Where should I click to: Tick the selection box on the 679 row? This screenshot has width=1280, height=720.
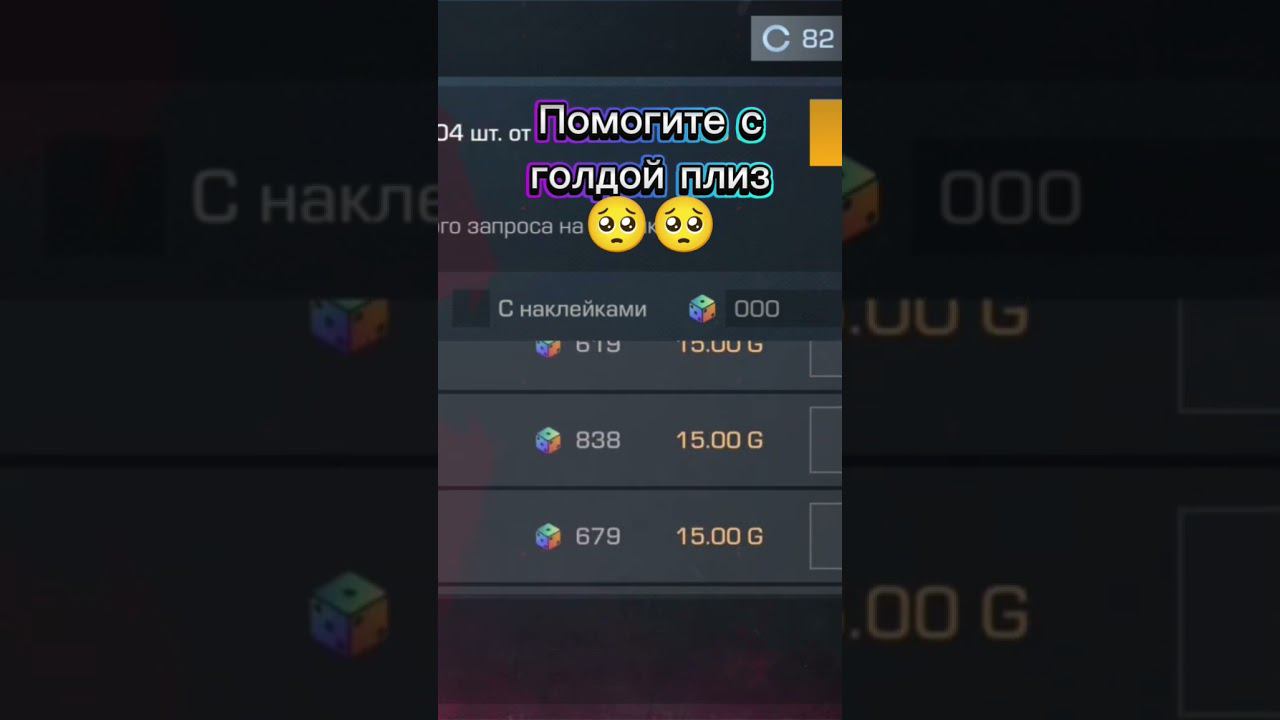(825, 536)
